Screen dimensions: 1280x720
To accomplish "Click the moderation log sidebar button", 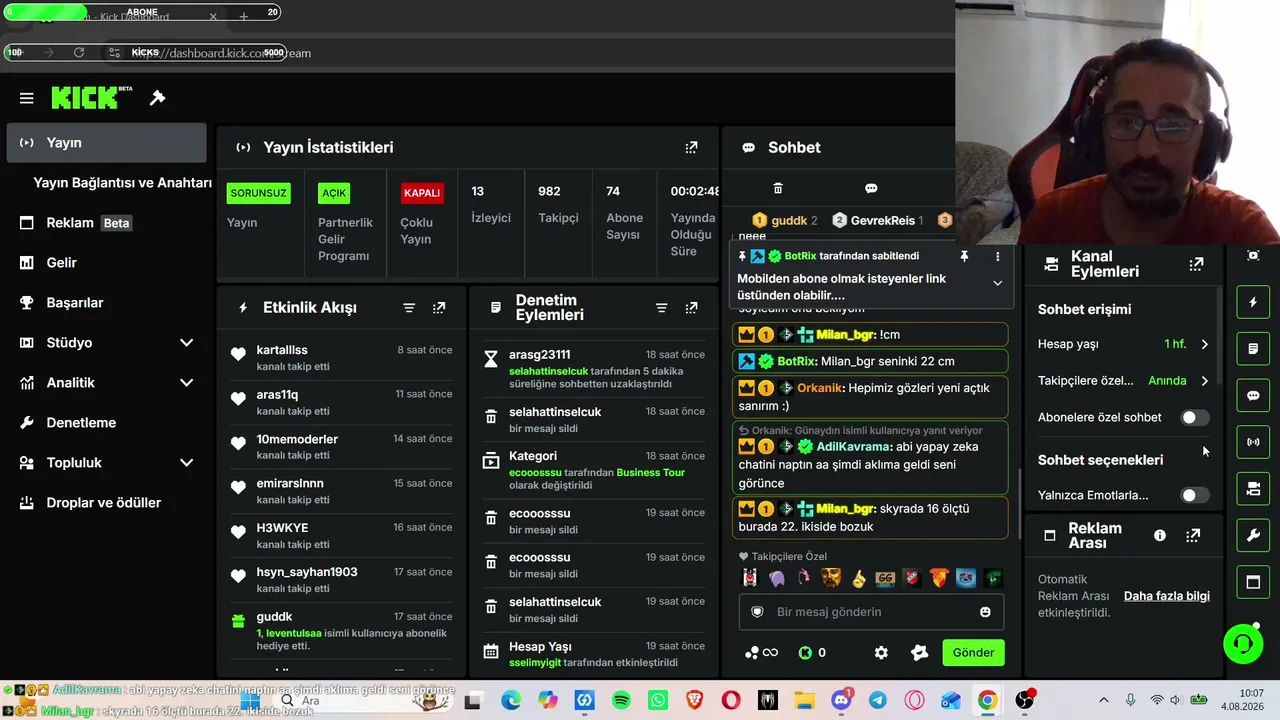I will coord(1253,348).
